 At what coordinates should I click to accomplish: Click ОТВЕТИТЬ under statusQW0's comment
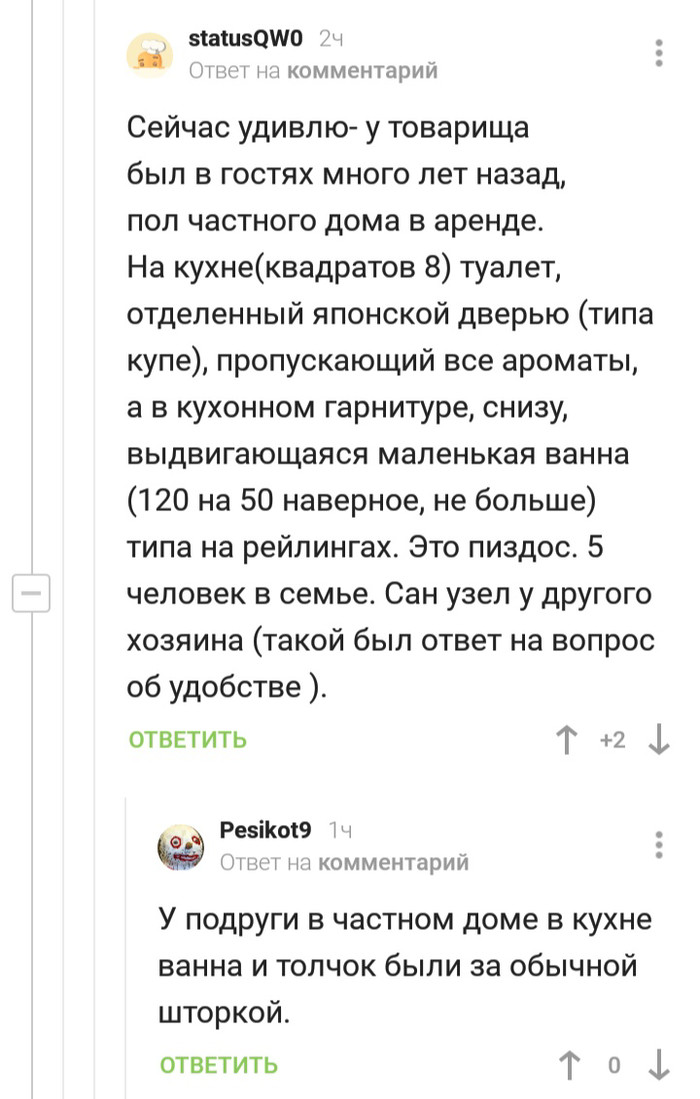tap(188, 740)
